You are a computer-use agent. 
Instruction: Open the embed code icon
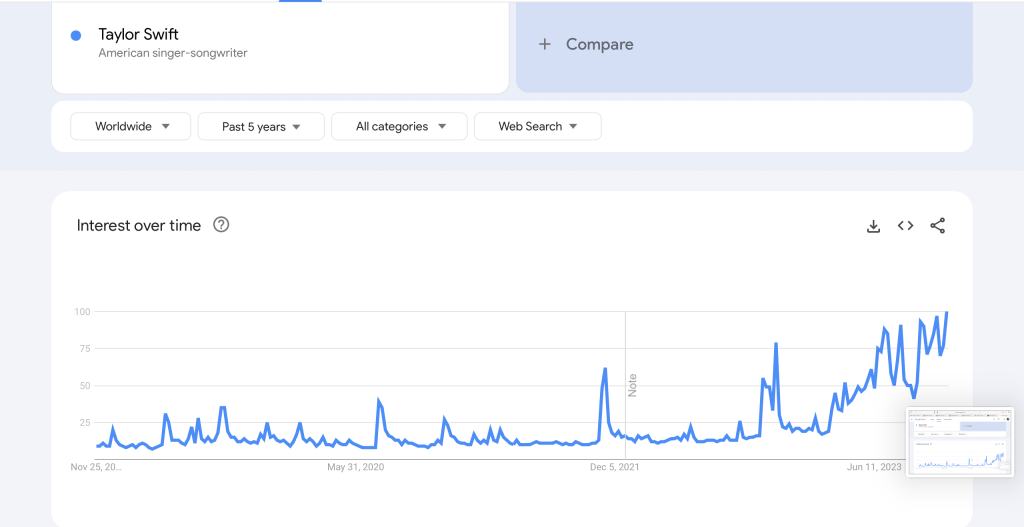tap(905, 226)
